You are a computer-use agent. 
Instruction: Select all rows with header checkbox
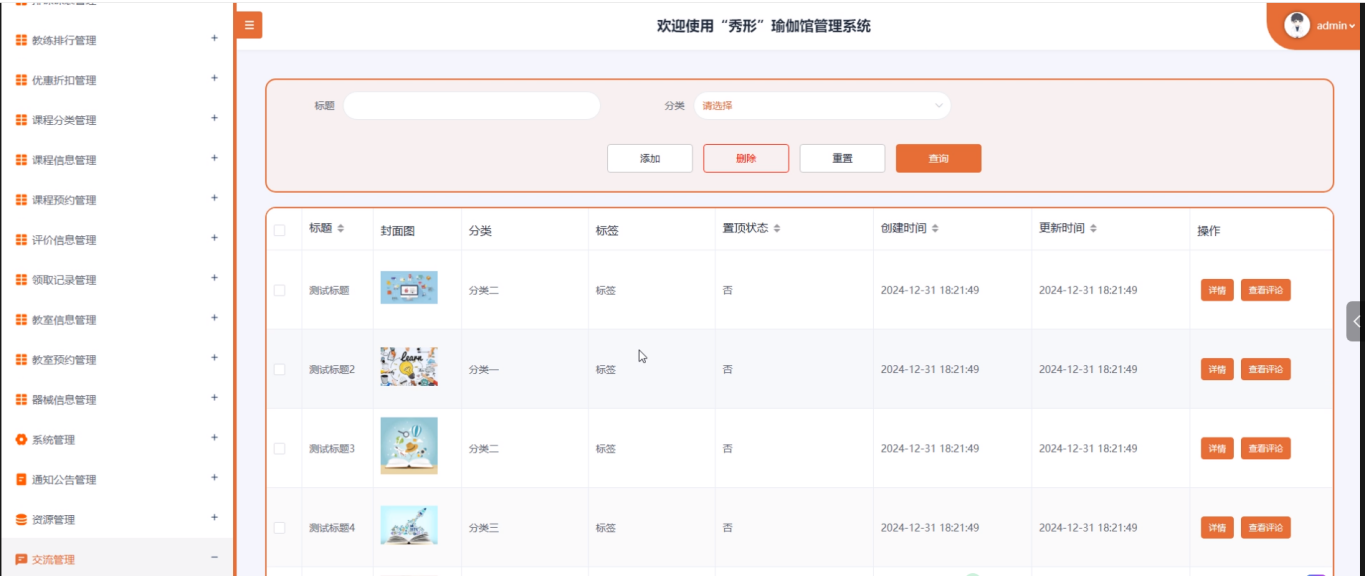coord(280,230)
